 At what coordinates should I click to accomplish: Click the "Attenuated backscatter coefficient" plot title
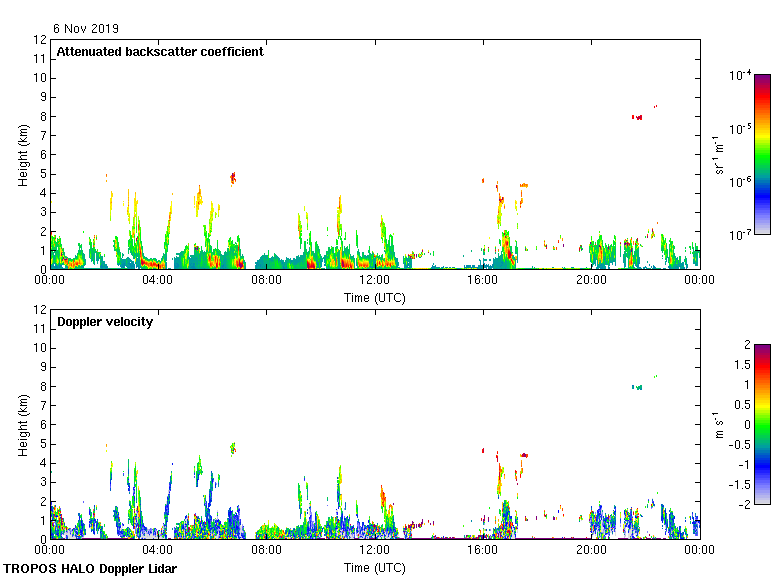point(160,52)
